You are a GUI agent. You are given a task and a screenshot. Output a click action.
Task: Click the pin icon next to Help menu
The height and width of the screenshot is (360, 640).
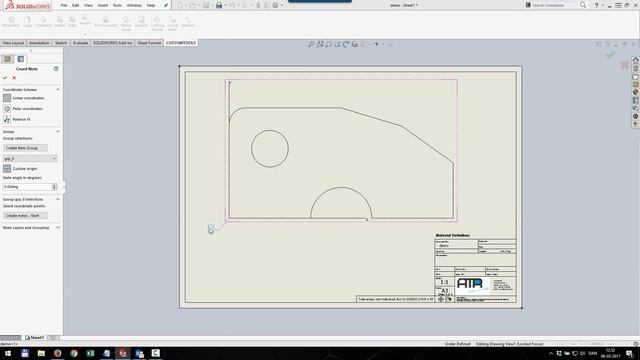(166, 6)
